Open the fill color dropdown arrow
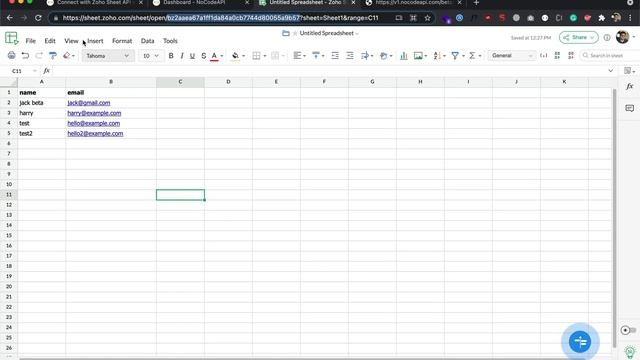 coord(244,56)
